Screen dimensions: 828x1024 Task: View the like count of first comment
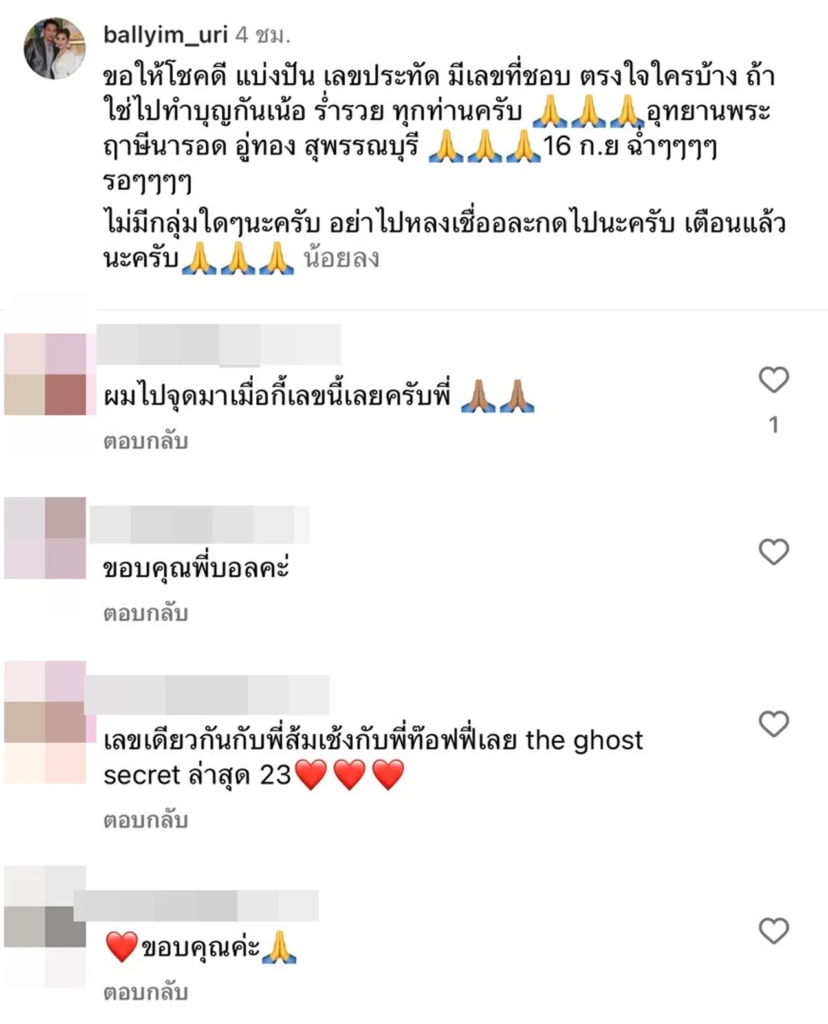click(x=774, y=425)
